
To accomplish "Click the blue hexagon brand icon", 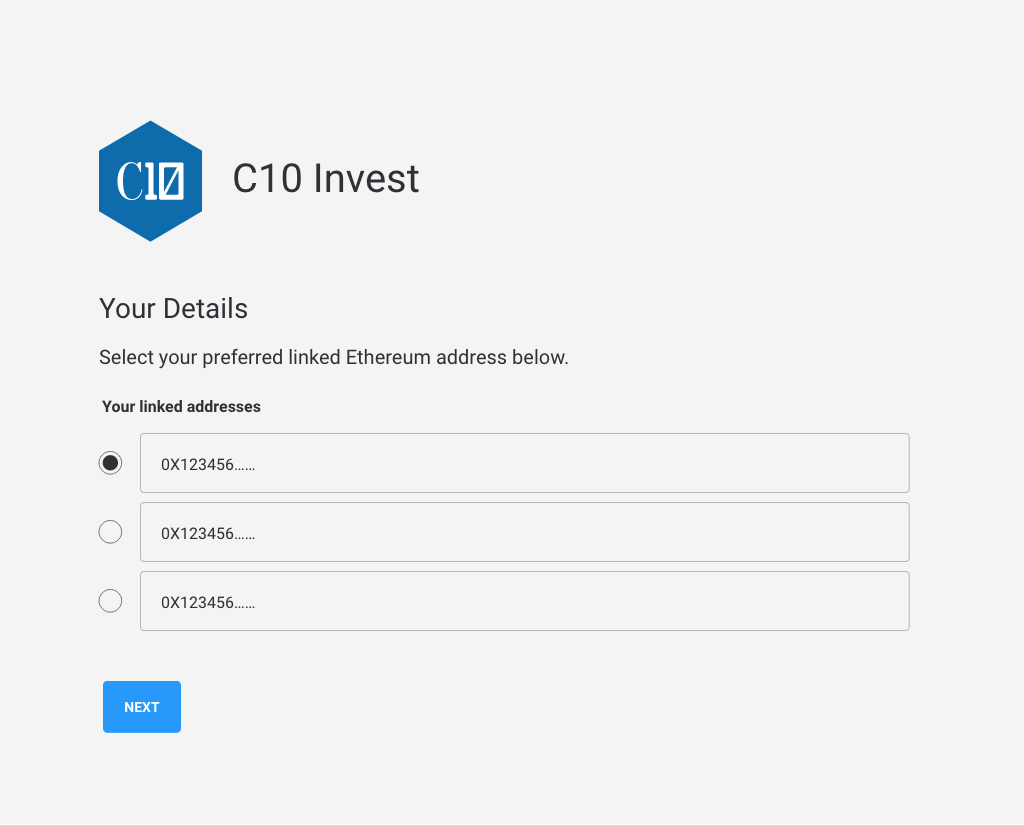I will 150,181.
